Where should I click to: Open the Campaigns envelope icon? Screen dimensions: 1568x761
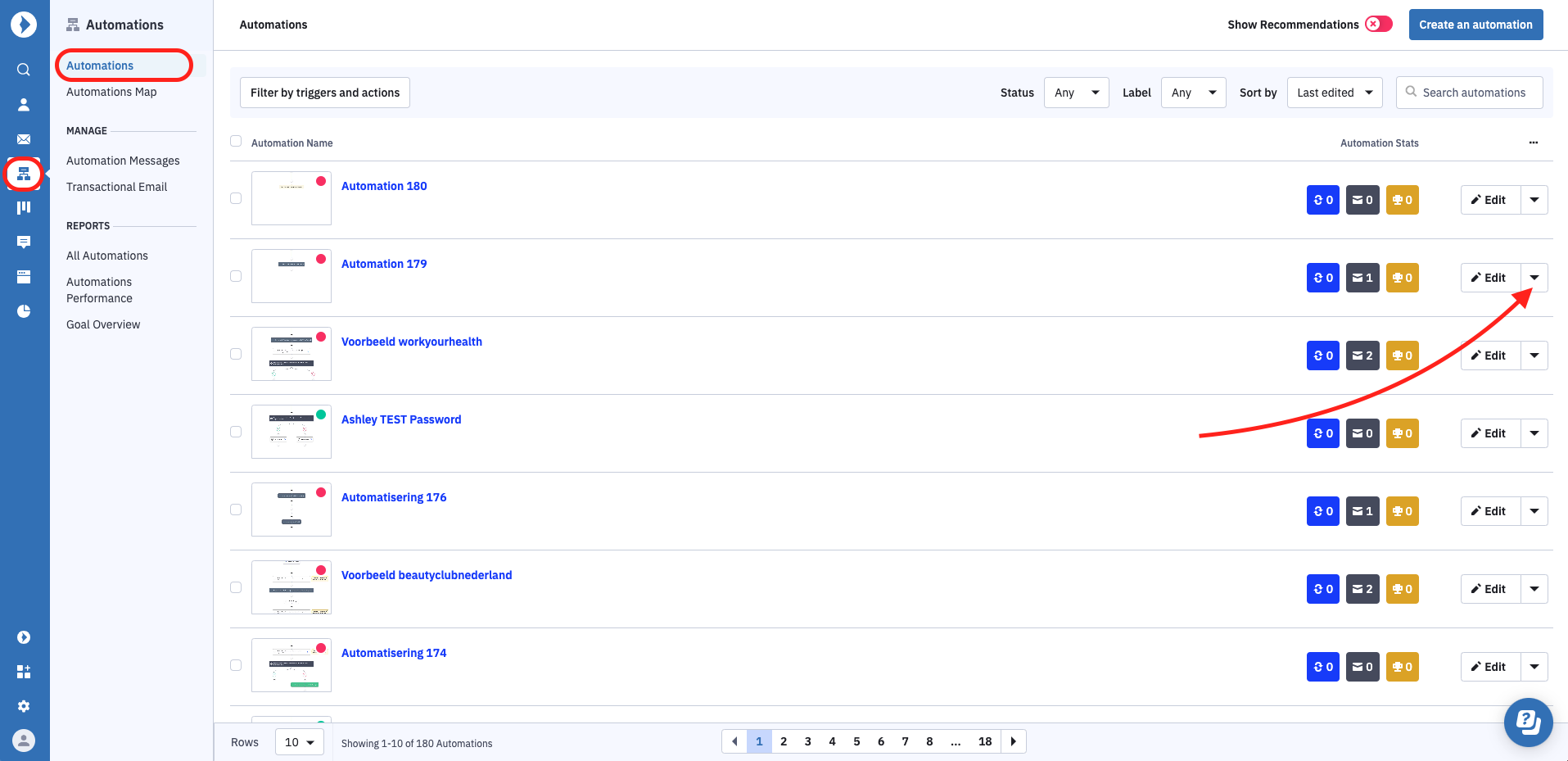pyautogui.click(x=24, y=139)
